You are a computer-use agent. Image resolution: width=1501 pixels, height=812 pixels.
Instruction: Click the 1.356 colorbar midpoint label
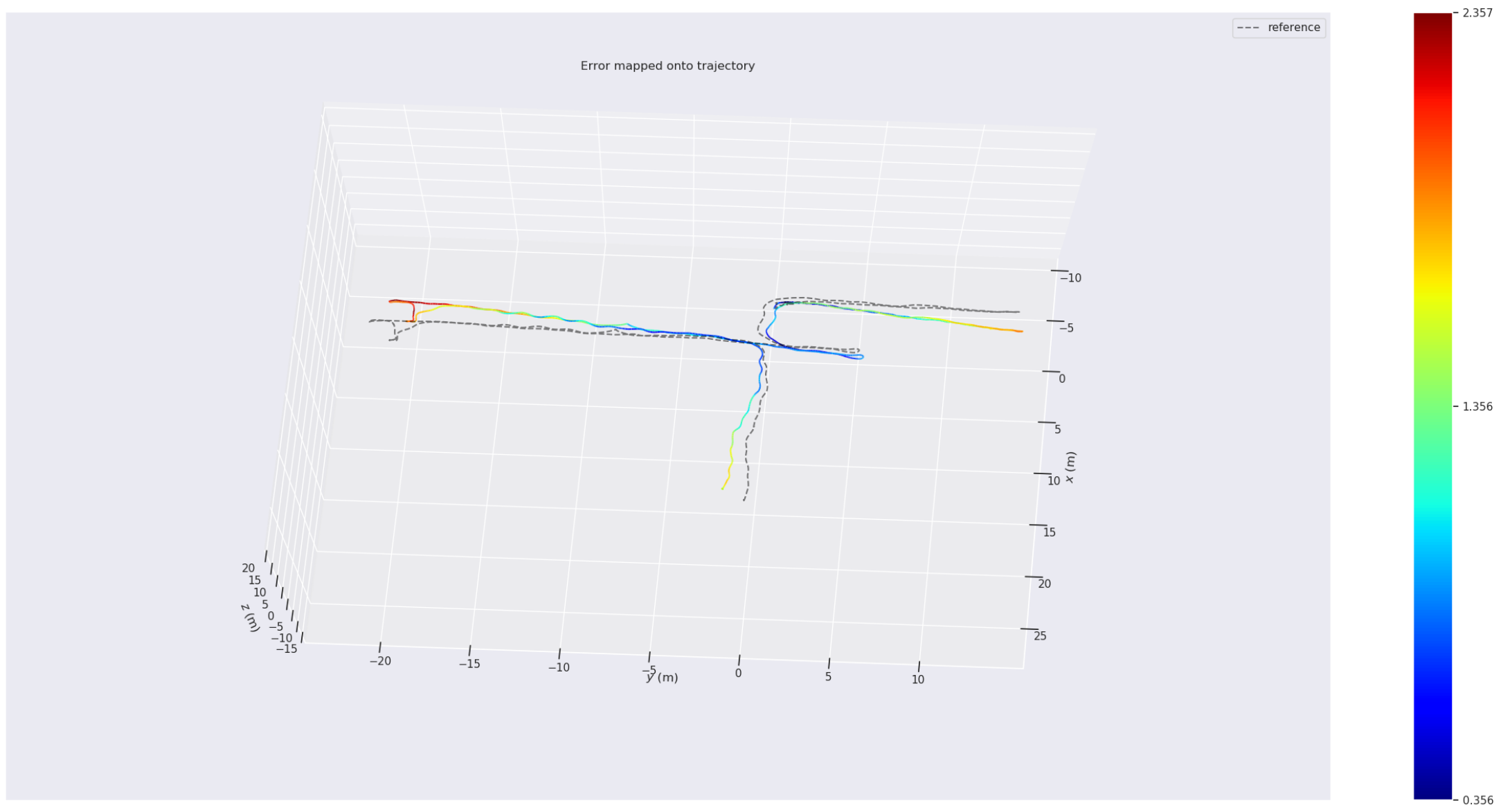pyautogui.click(x=1477, y=406)
